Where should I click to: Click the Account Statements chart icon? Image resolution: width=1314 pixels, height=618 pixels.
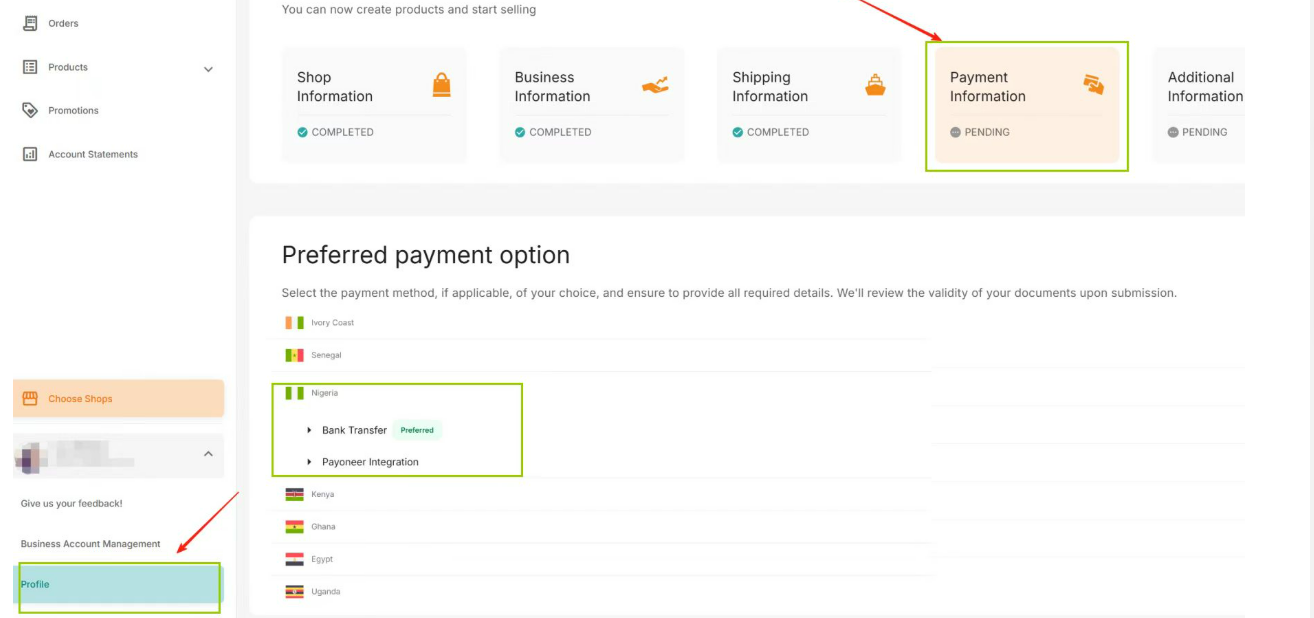[30, 154]
